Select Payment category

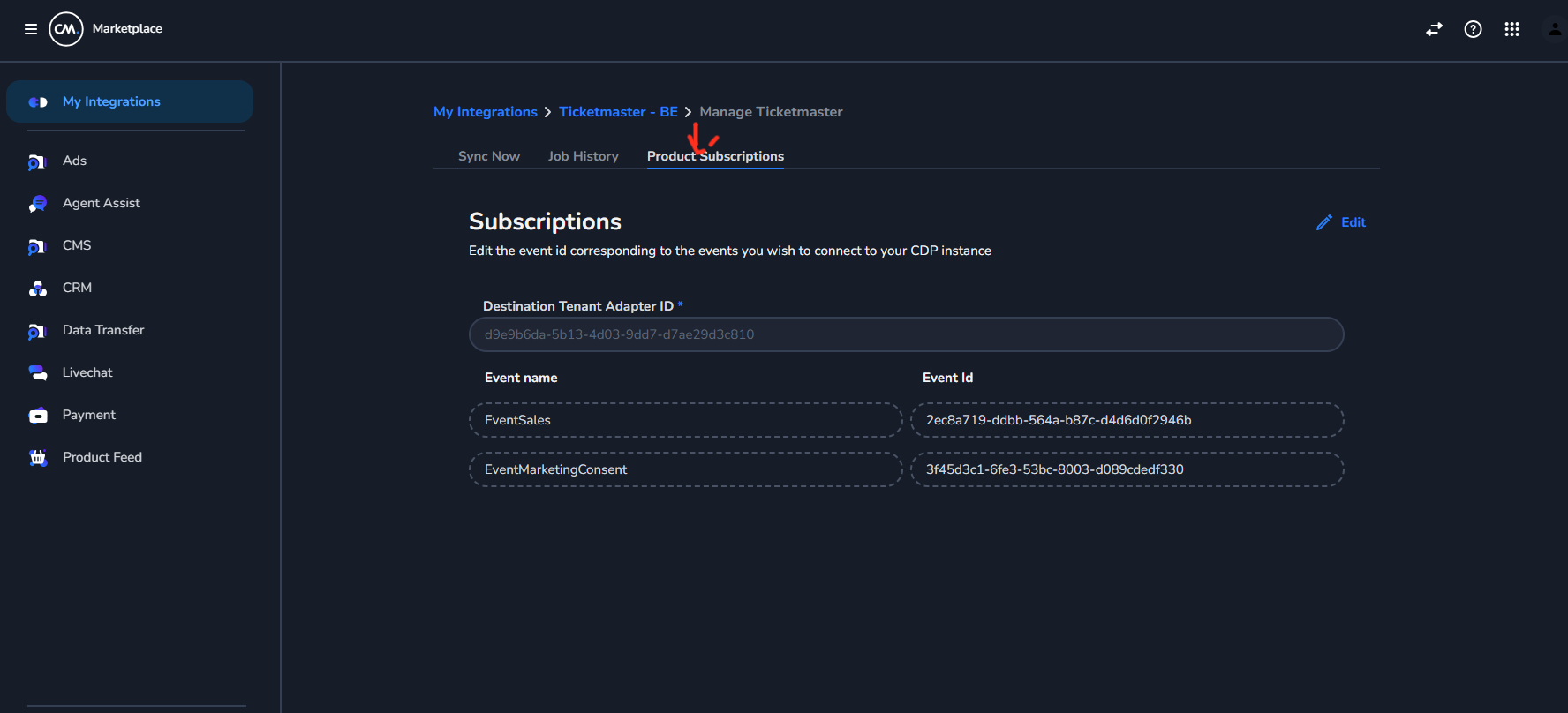(x=89, y=415)
